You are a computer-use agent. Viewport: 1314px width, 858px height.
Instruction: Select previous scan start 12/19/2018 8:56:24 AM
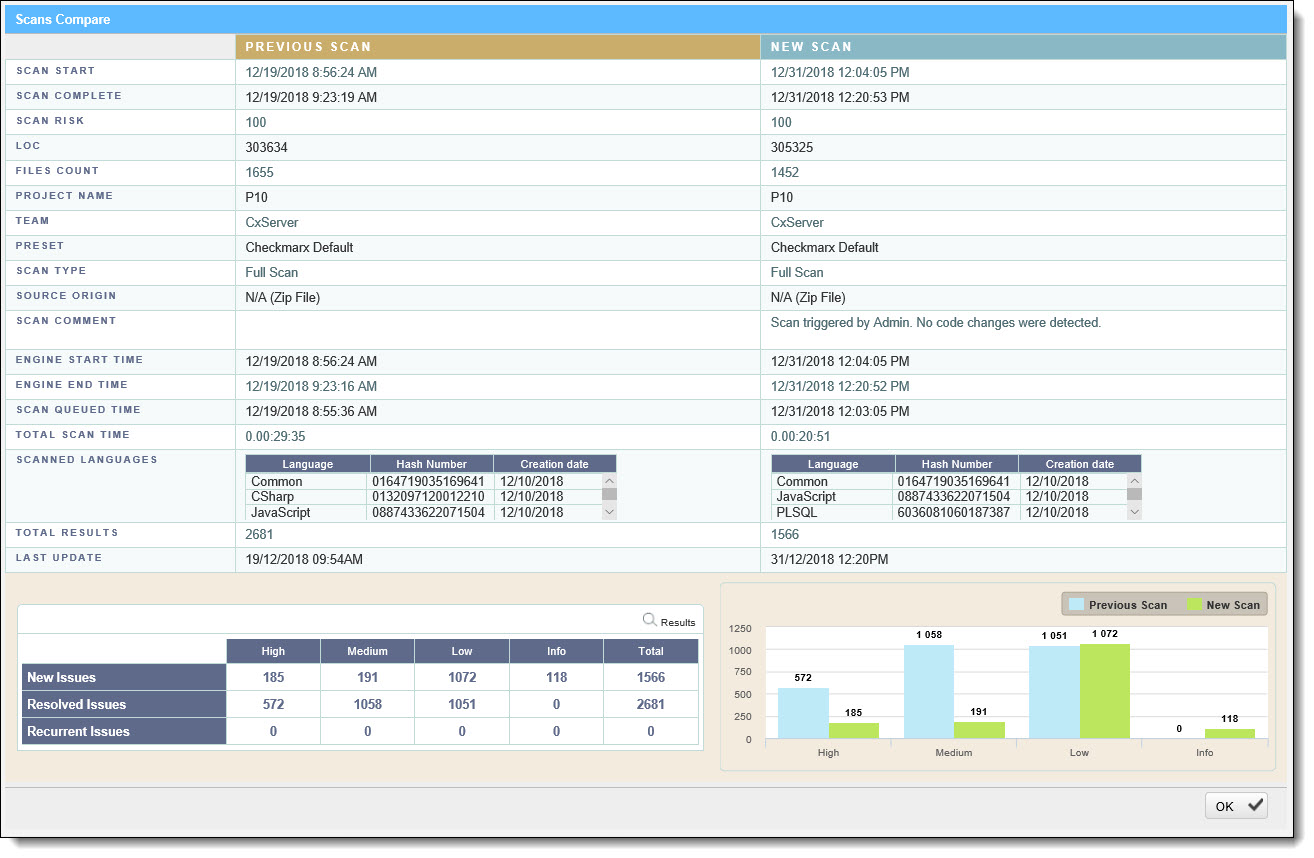click(x=312, y=72)
